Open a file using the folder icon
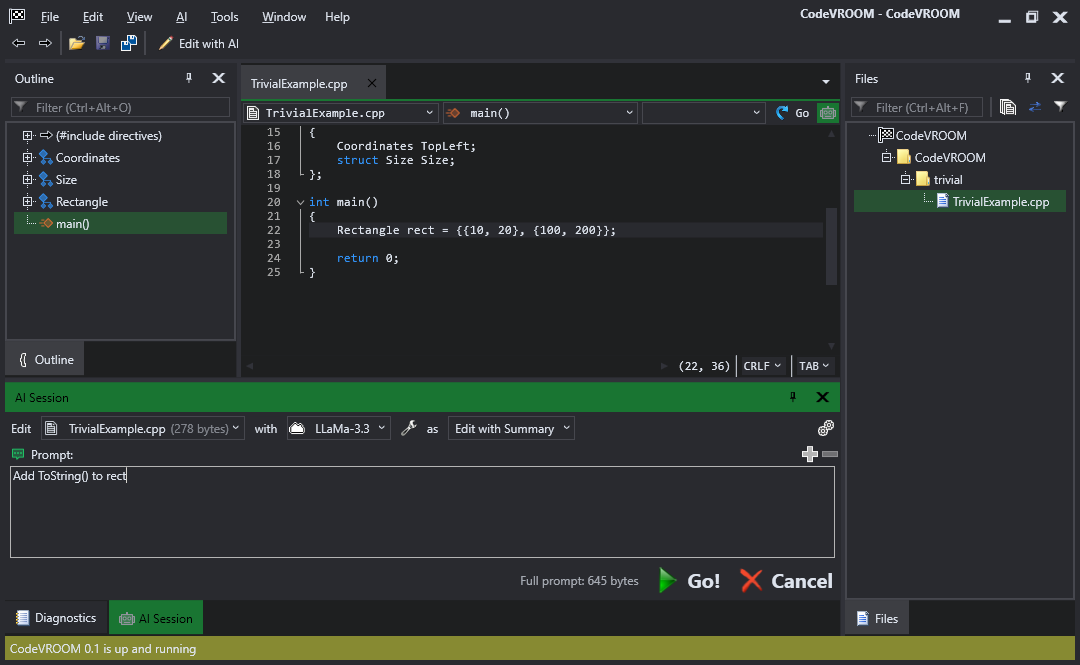Screen dimensions: 1080x665 point(76,43)
